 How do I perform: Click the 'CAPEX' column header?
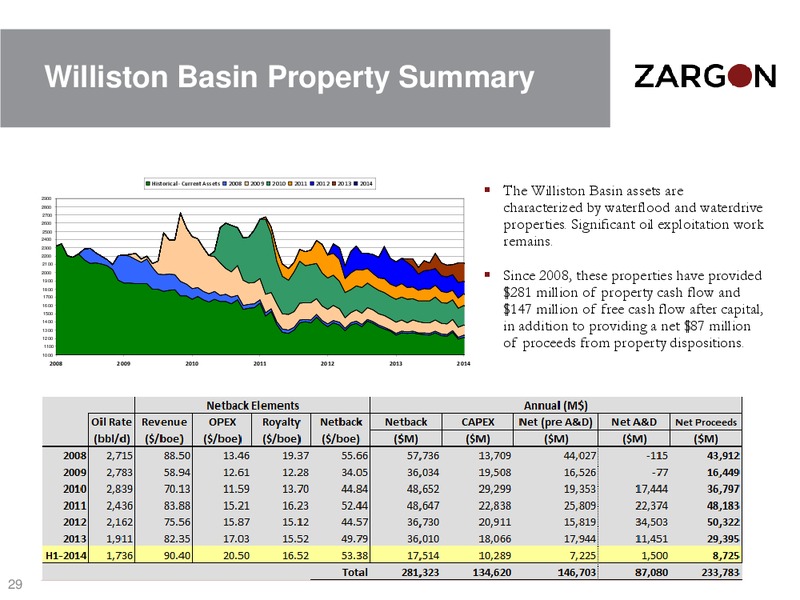point(478,422)
